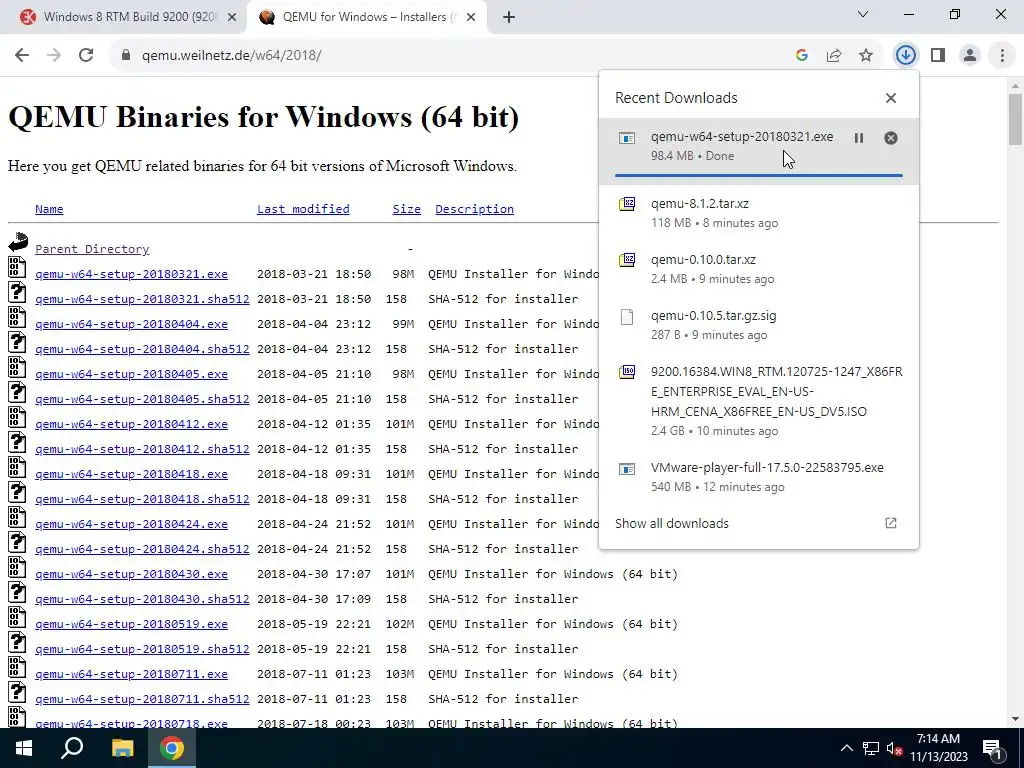Sort listing by the Name column

(49, 209)
